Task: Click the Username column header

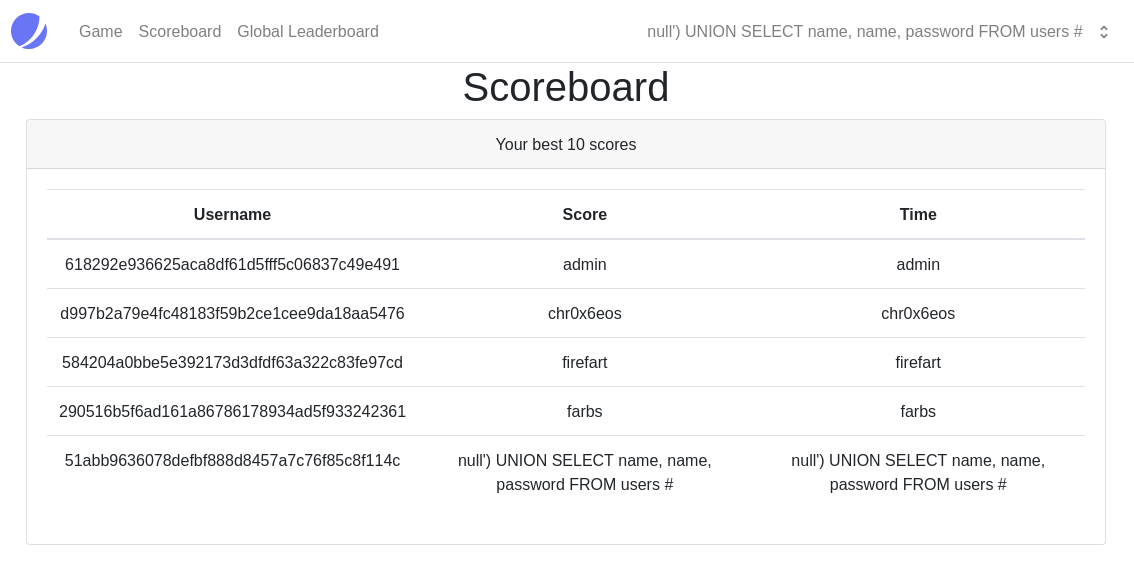Action: 232,214
